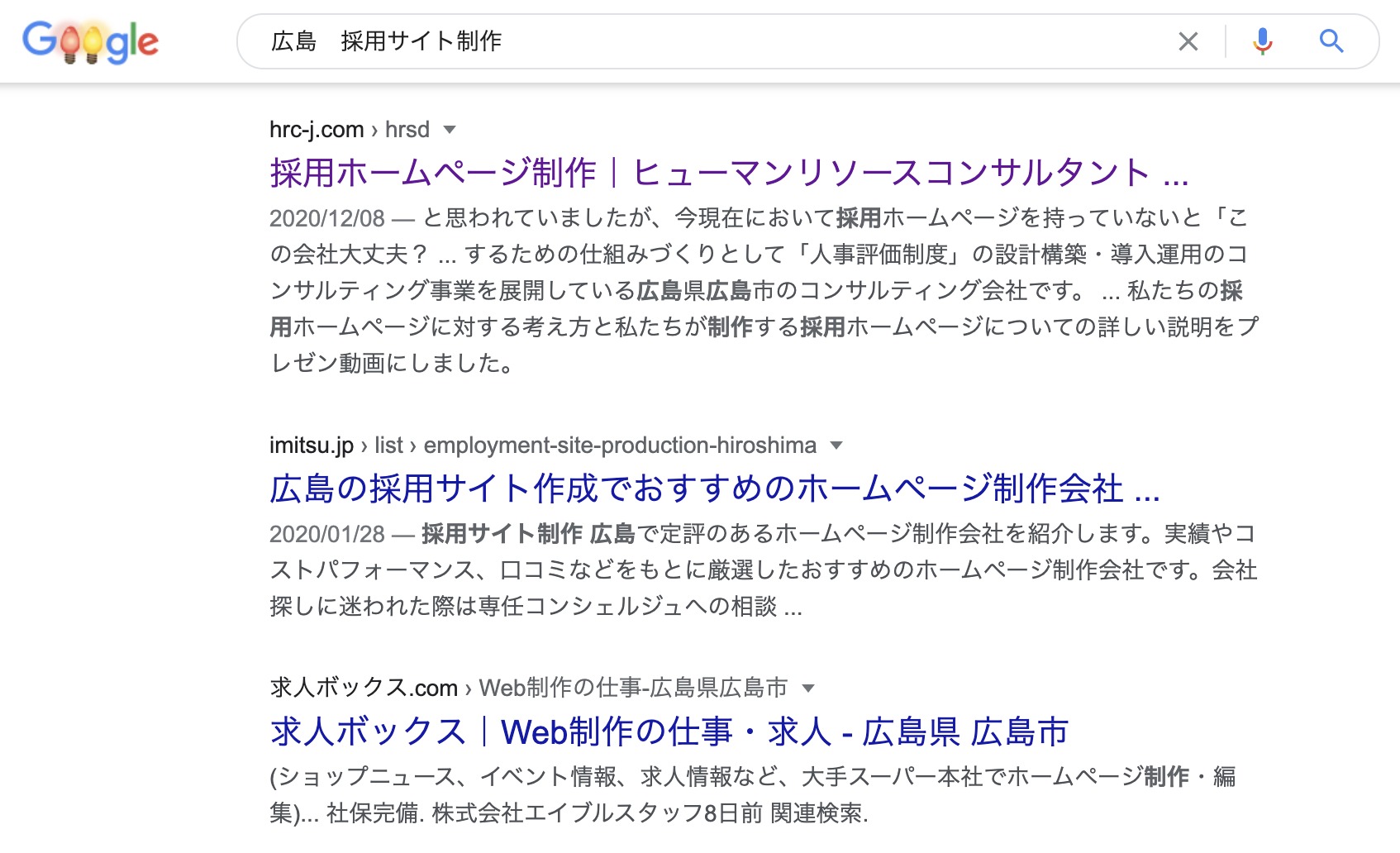Start voice search with the microphone icon
1400x853 pixels.
pos(1262,41)
